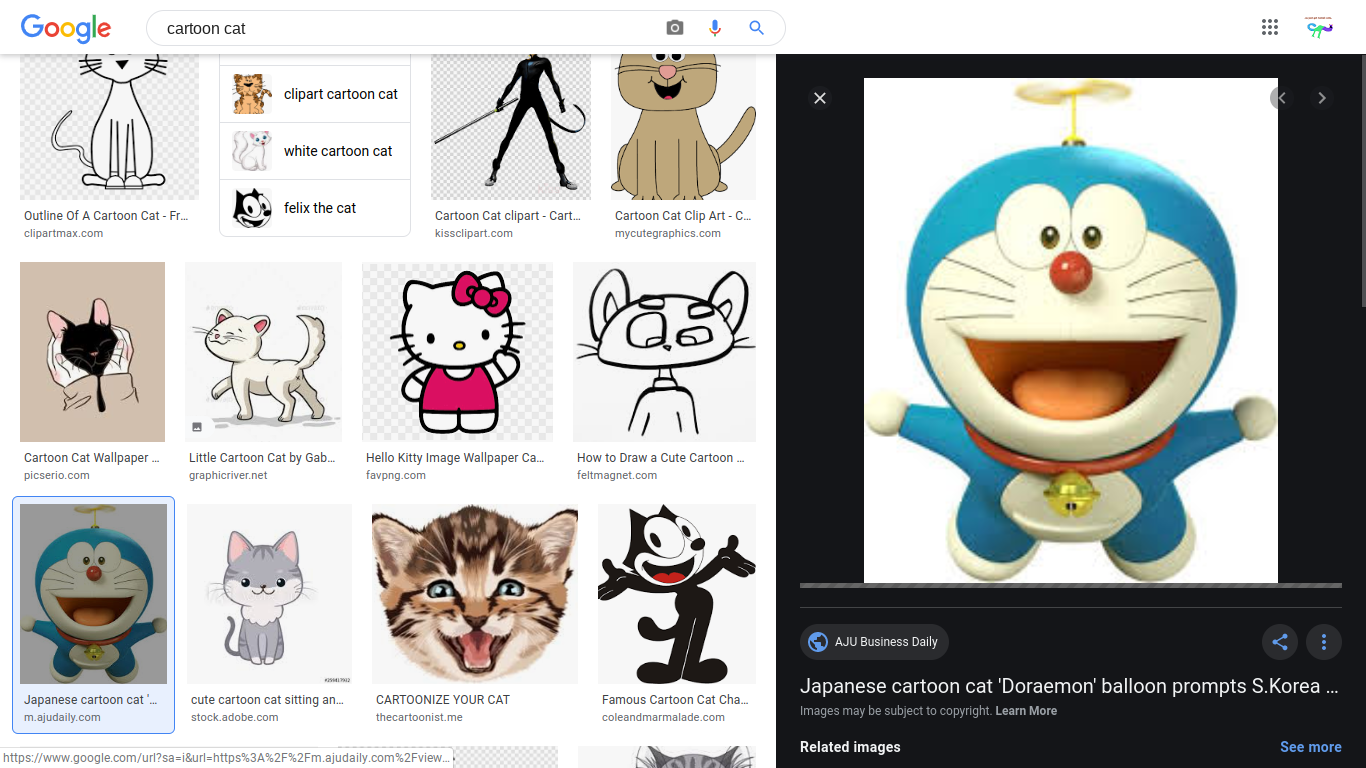
Task: Open the cat outline image thumbnail
Action: coord(109,127)
